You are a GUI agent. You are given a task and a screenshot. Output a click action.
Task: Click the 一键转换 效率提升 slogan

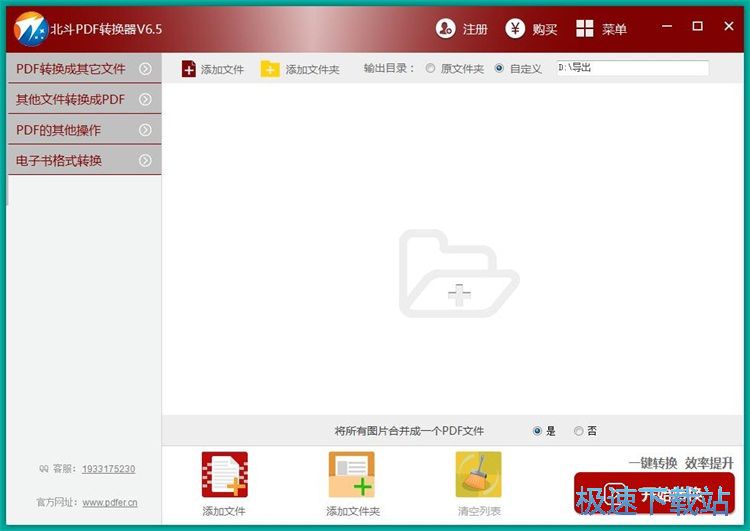click(x=681, y=463)
